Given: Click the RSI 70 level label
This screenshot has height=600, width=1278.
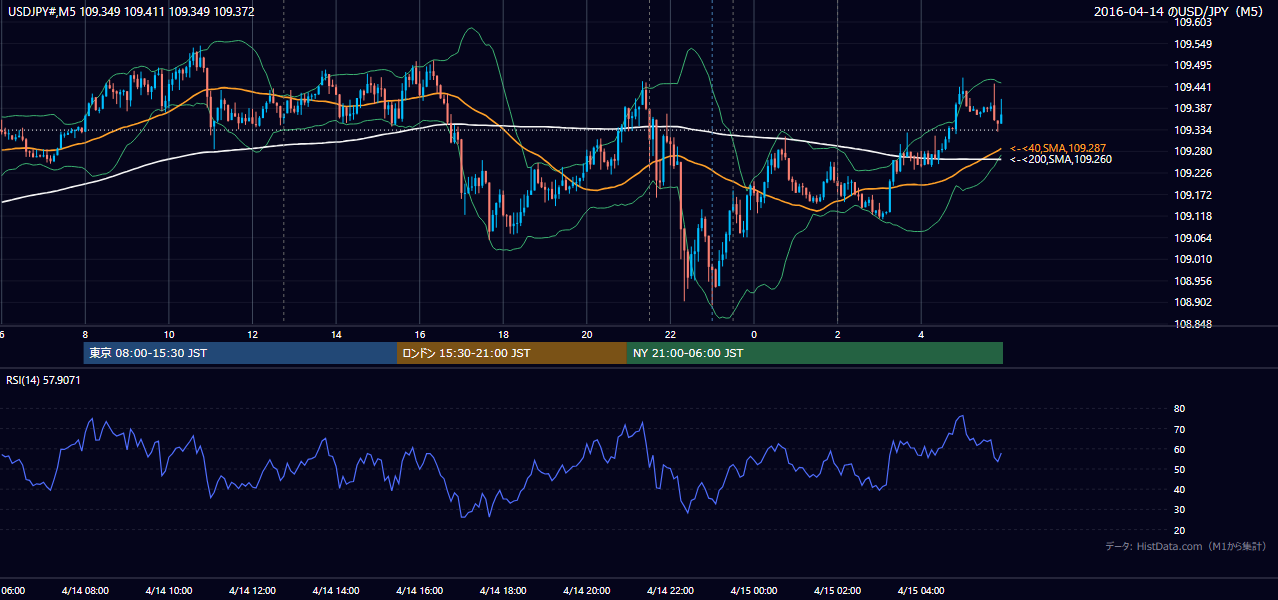Looking at the screenshot, I should pos(1179,429).
